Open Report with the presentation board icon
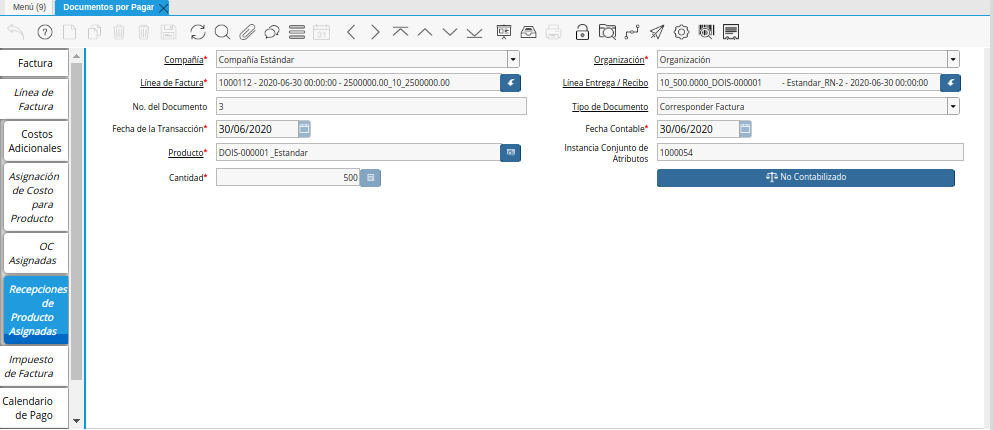 click(x=503, y=32)
